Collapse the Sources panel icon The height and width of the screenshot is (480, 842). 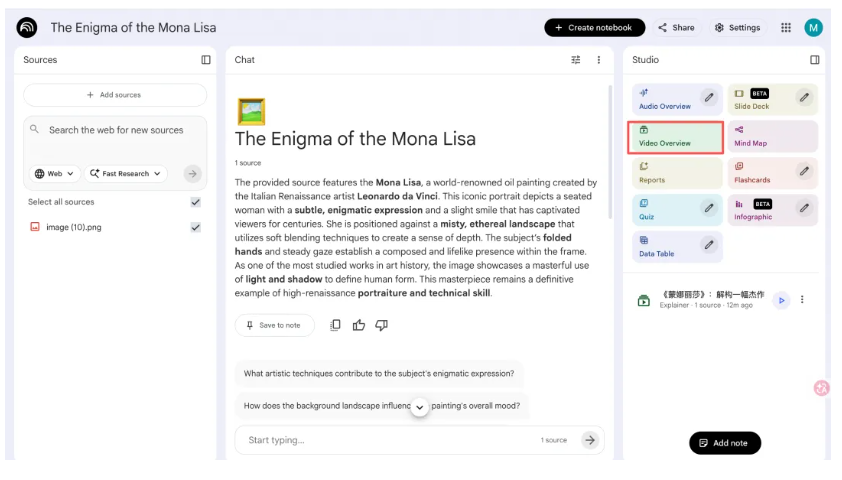tap(206, 60)
